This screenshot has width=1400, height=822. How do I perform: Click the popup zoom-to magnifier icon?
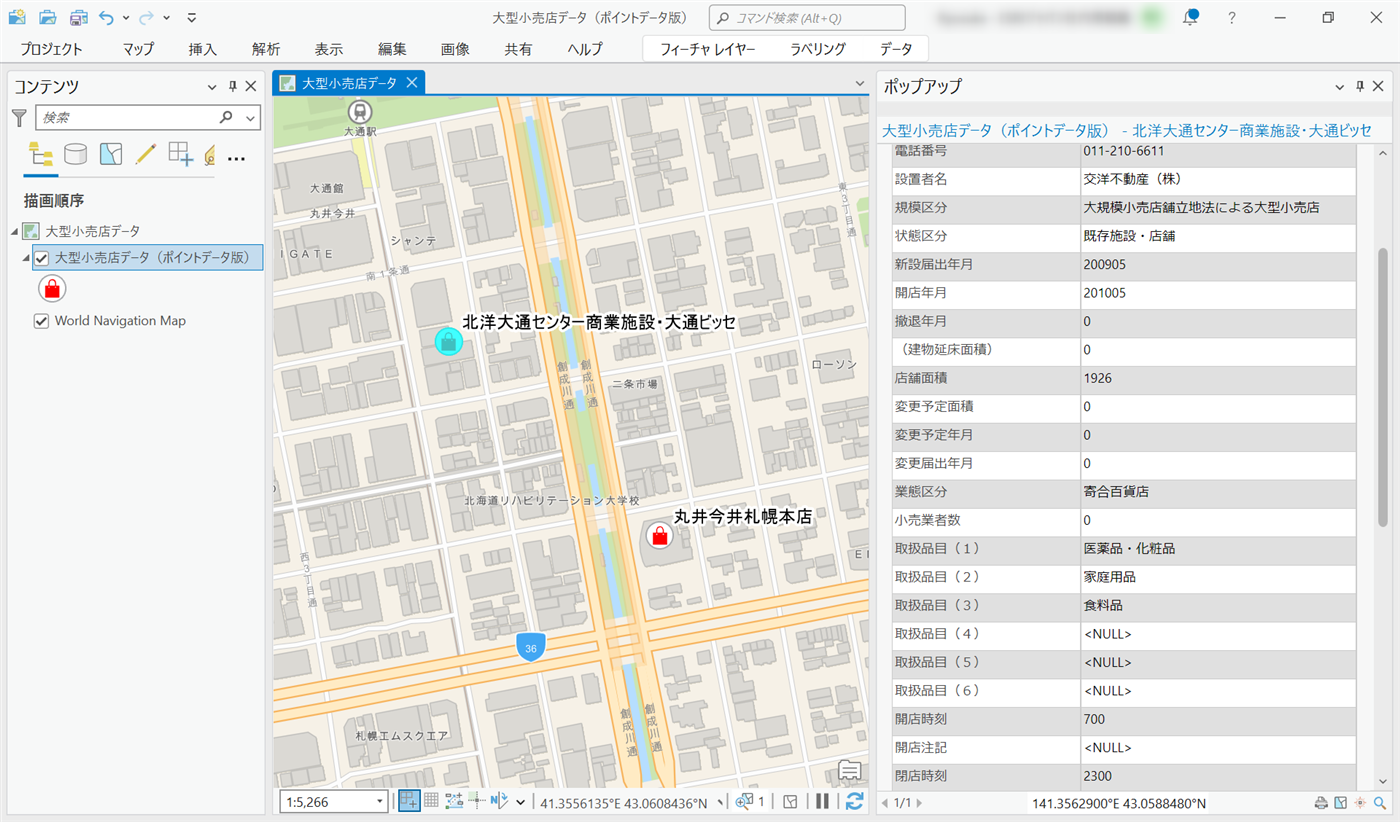[x=1380, y=803]
